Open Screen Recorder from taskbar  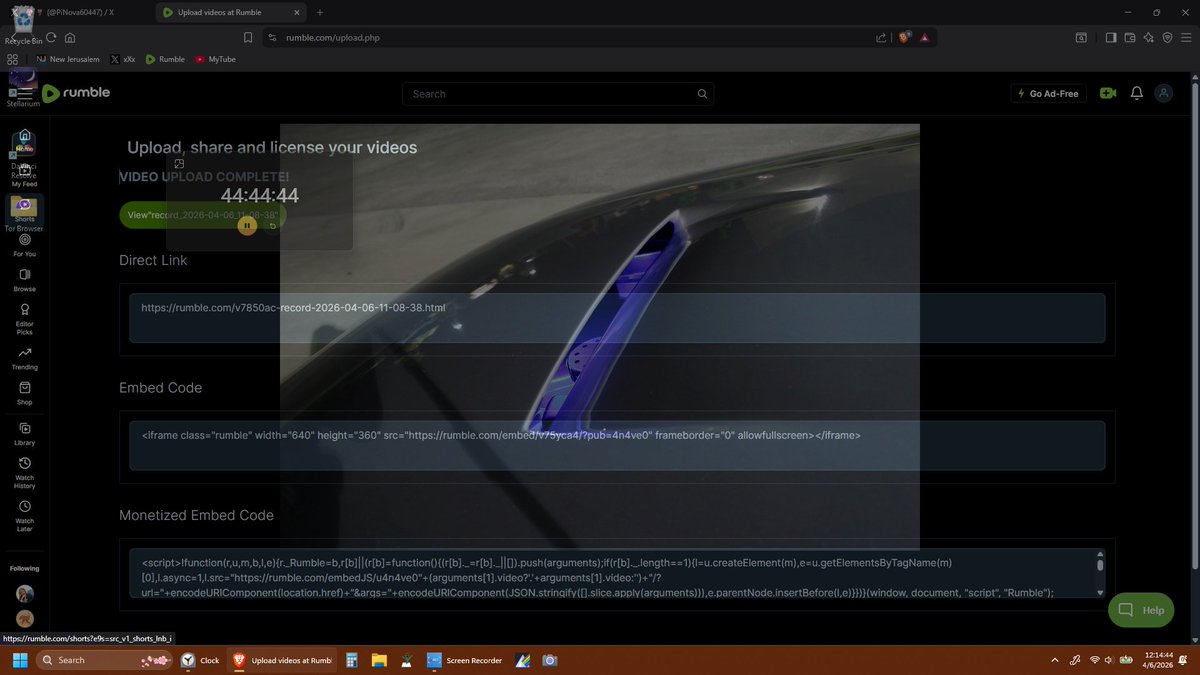coord(465,660)
